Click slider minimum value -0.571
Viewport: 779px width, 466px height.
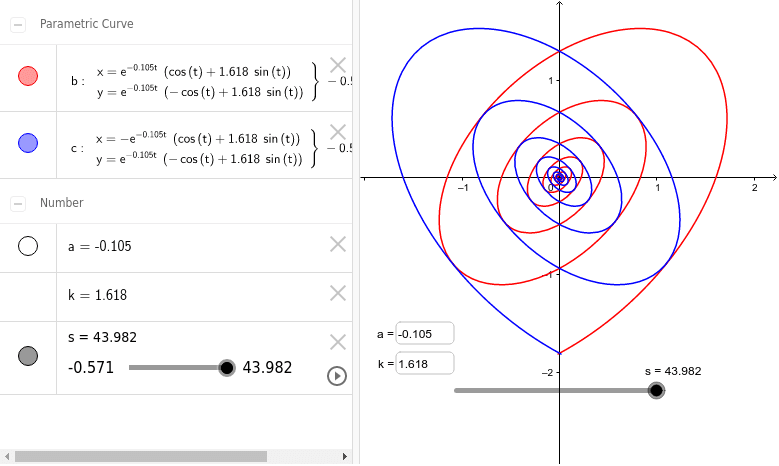91,368
